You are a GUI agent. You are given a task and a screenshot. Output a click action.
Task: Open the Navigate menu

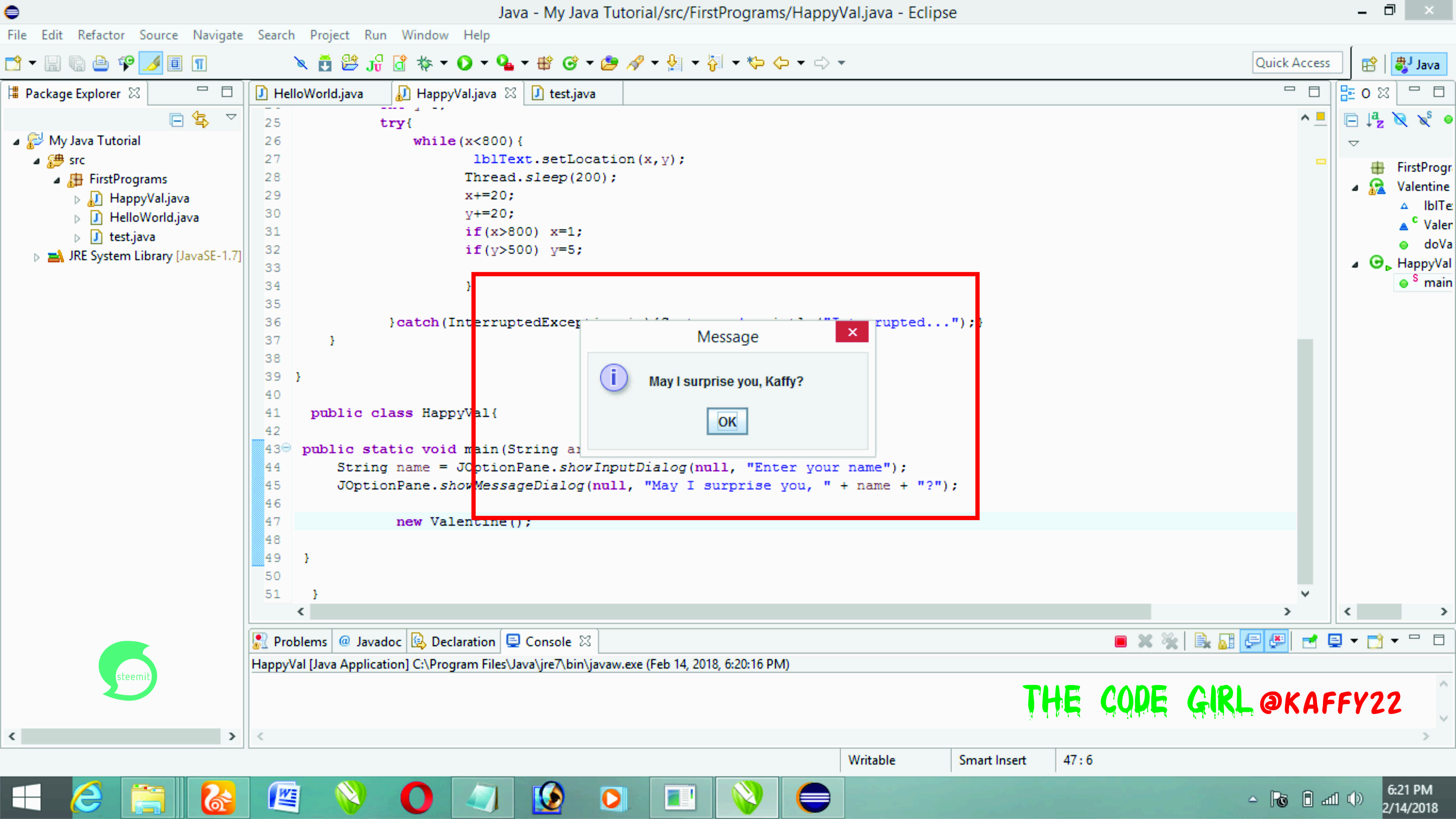pos(218,35)
